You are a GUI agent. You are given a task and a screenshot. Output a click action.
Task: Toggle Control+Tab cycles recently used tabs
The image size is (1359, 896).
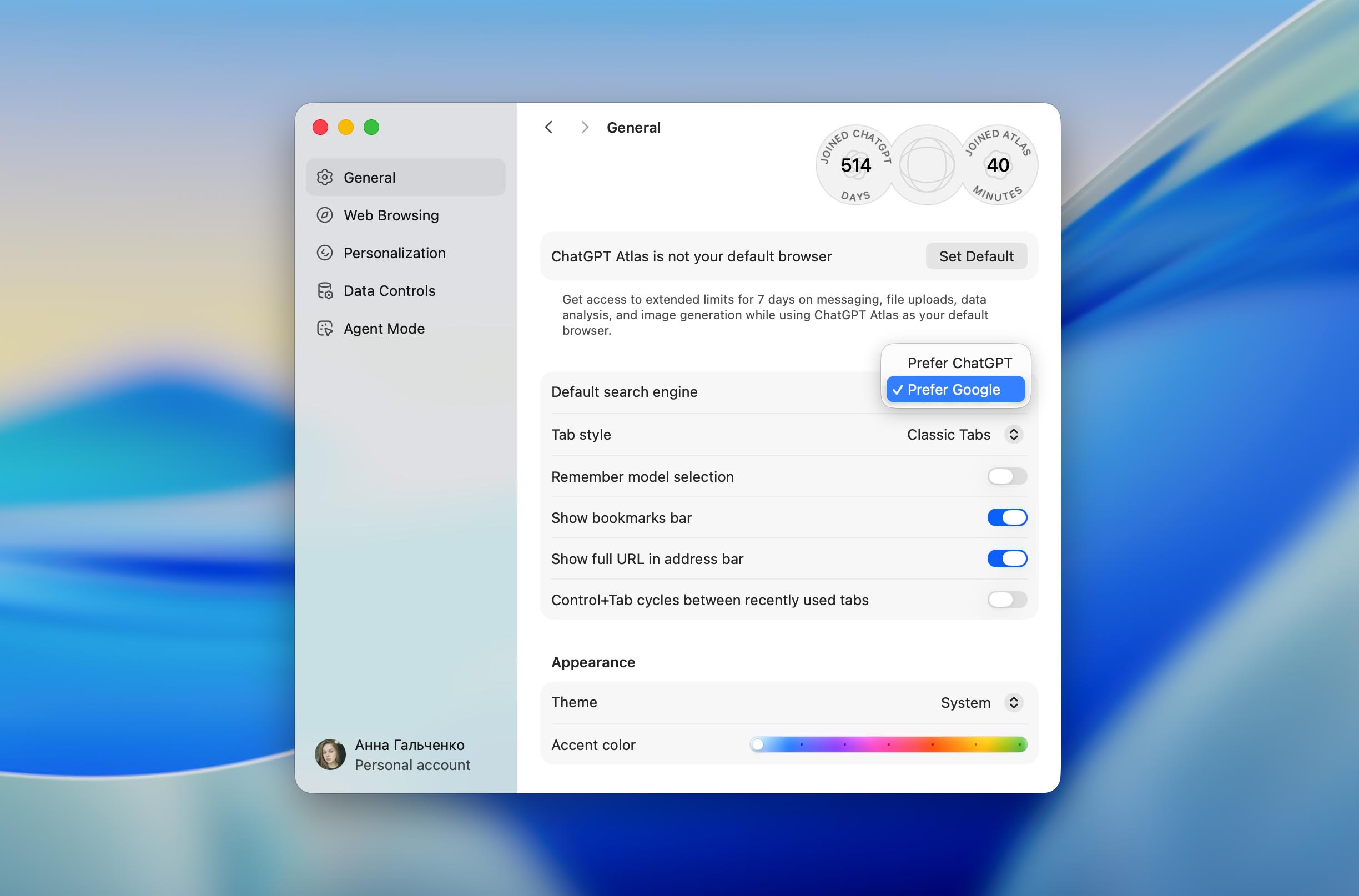click(1006, 600)
